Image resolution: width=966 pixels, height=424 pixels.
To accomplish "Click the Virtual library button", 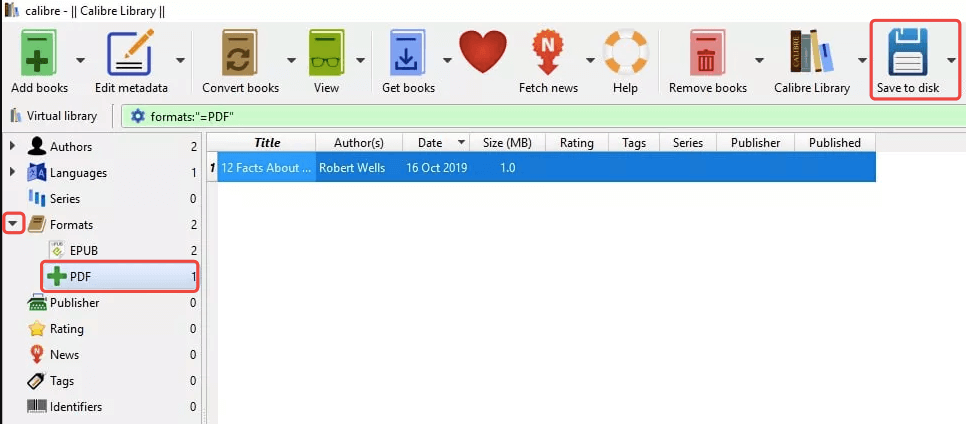I will point(54,116).
